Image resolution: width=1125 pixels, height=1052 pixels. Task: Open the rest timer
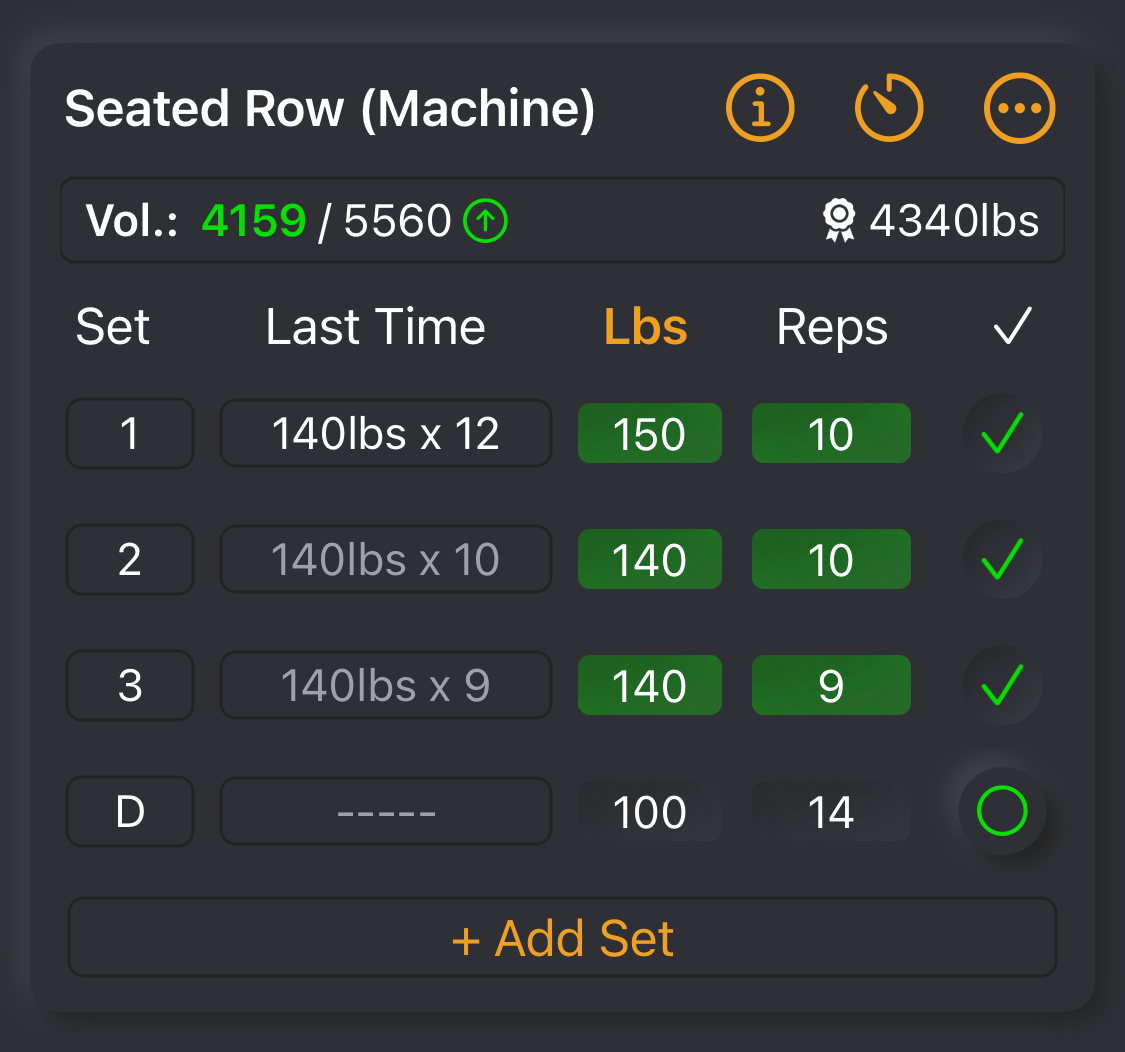tap(889, 108)
